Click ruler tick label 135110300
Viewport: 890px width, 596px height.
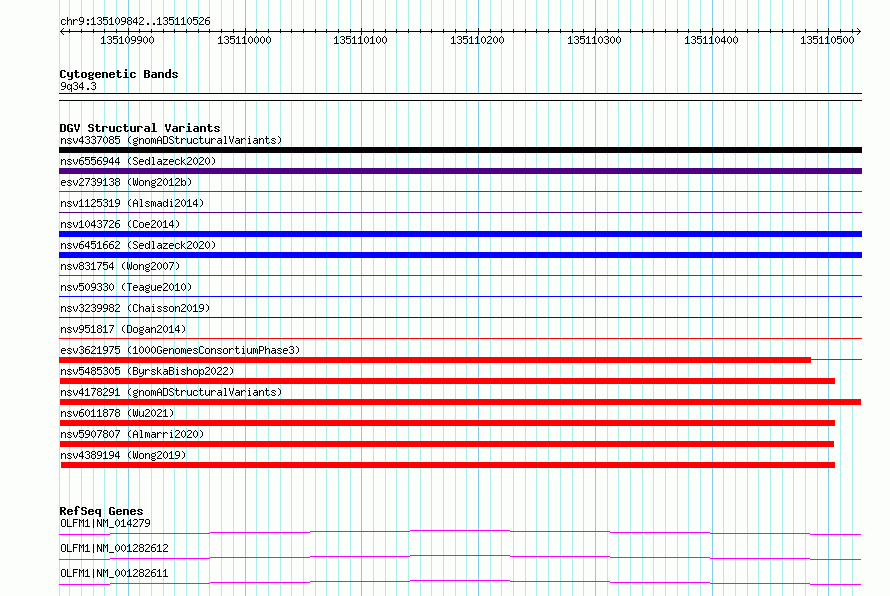coord(594,40)
